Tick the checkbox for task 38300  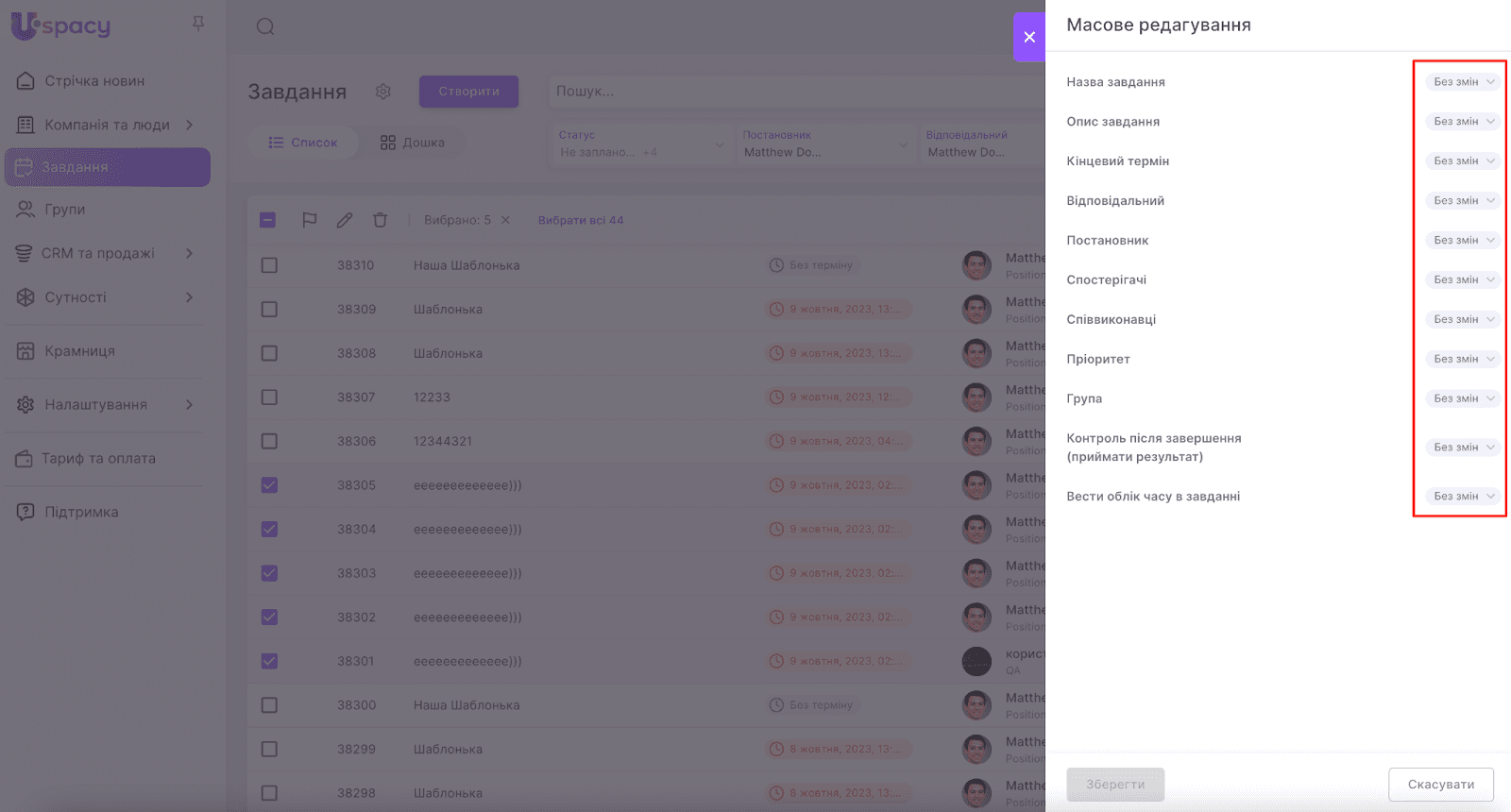269,705
